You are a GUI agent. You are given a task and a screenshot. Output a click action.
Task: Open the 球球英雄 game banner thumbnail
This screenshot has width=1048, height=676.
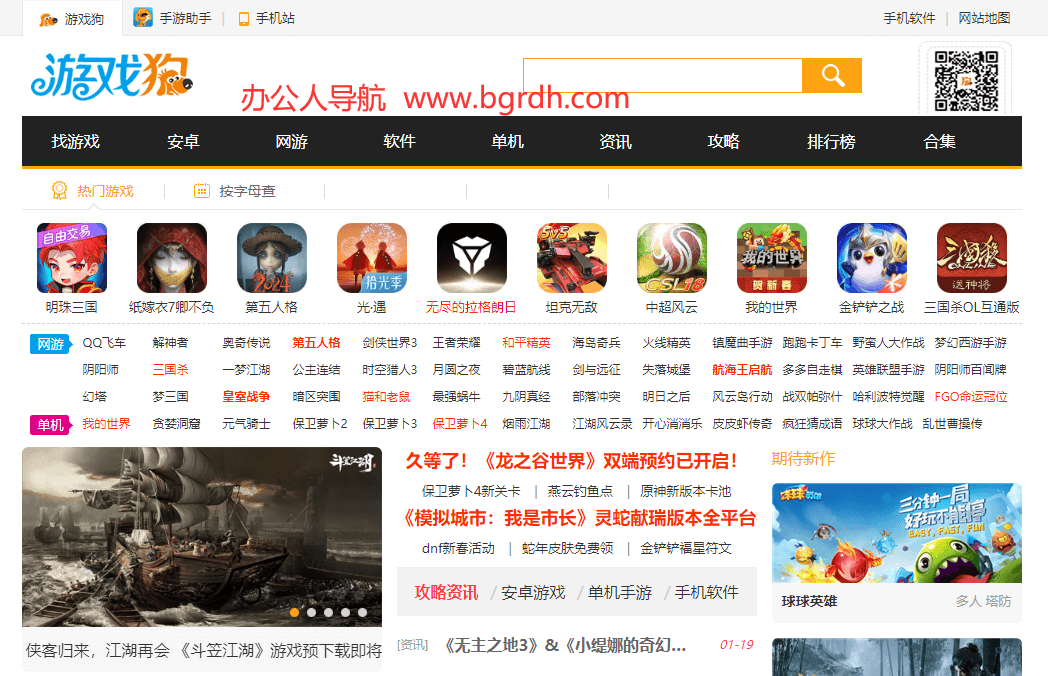point(897,533)
